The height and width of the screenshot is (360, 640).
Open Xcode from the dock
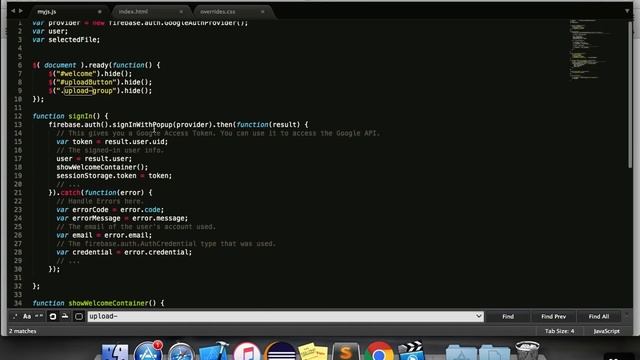pos(213,351)
